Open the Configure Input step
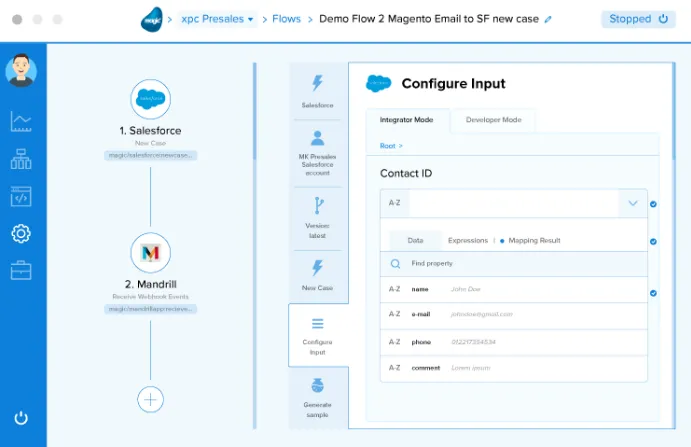The image size is (691, 447). click(x=318, y=335)
